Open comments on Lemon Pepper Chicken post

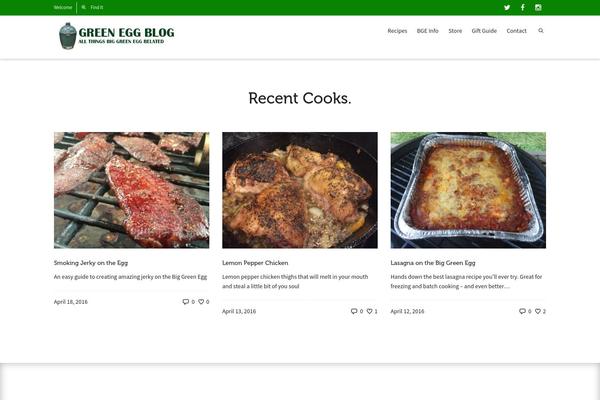pyautogui.click(x=354, y=311)
